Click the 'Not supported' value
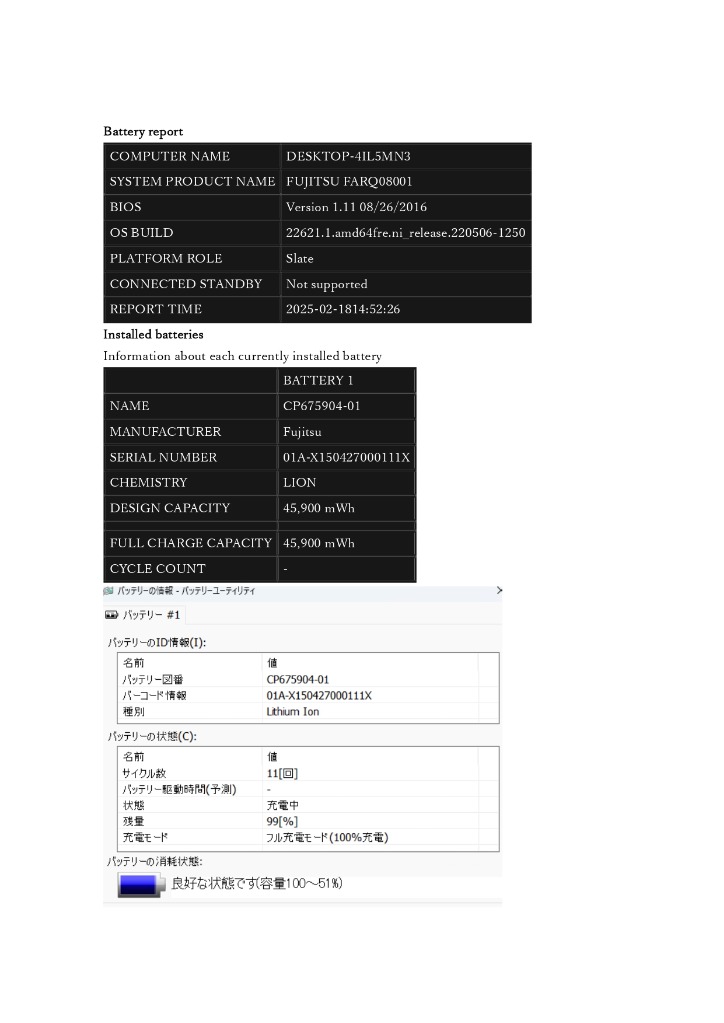This screenshot has height=1023, width=724. (327, 284)
